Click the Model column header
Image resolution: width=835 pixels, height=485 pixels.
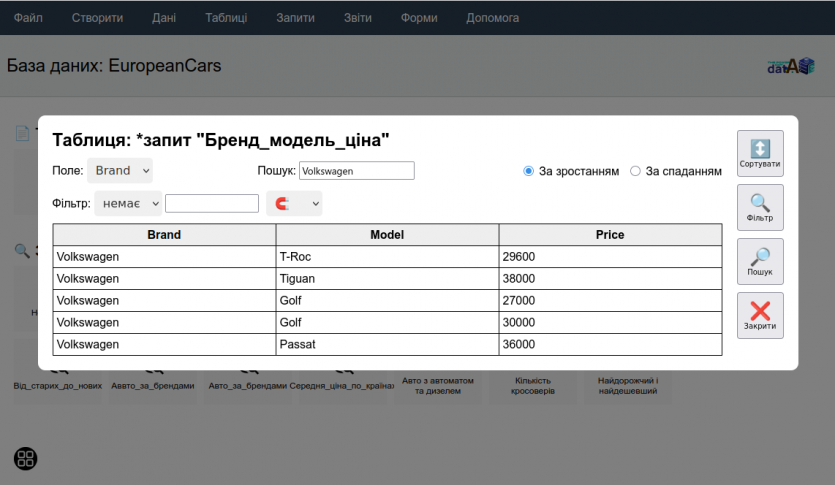(387, 235)
